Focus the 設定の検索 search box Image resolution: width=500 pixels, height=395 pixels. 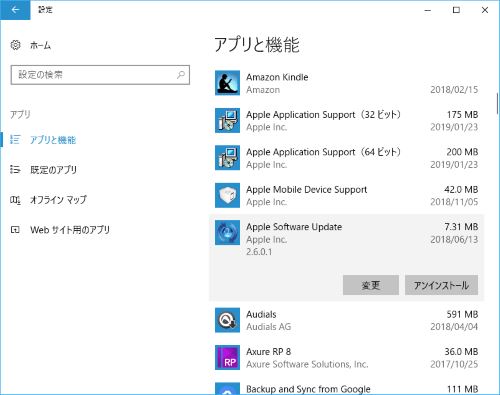pos(100,75)
